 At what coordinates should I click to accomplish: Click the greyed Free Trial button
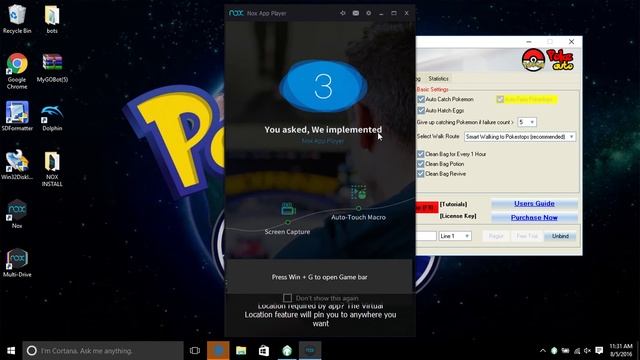pos(527,236)
